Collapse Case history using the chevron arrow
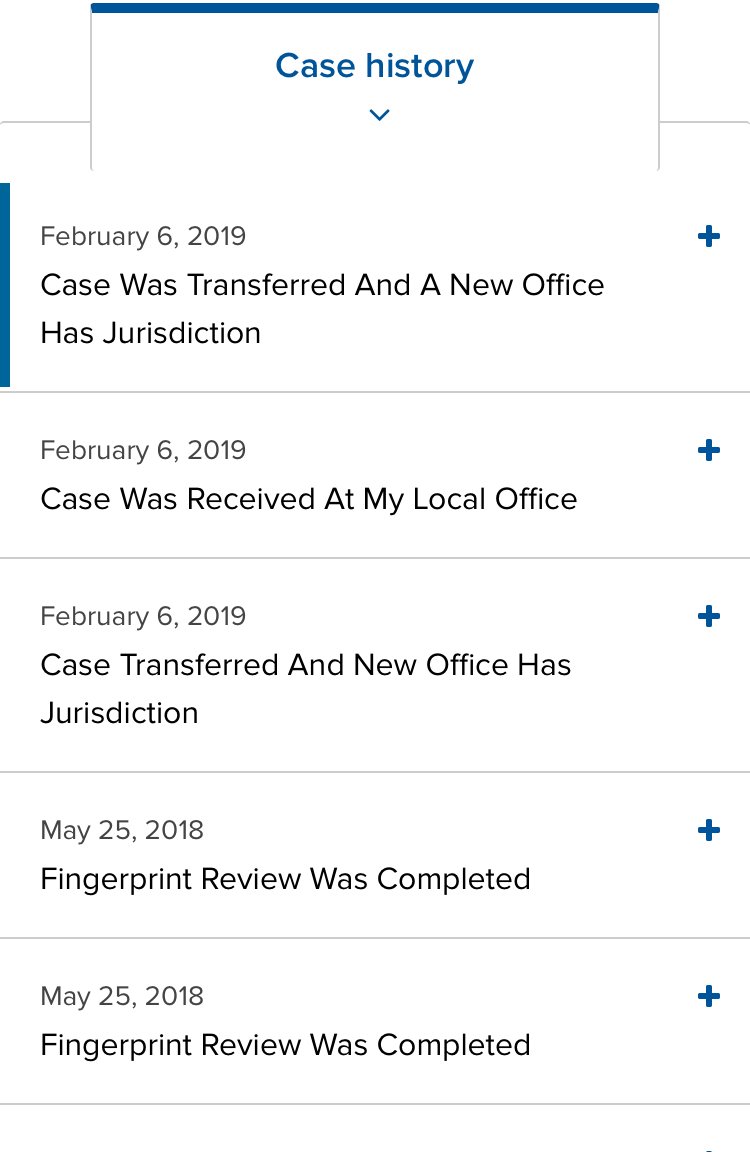This screenshot has height=1152, width=750. (x=379, y=115)
